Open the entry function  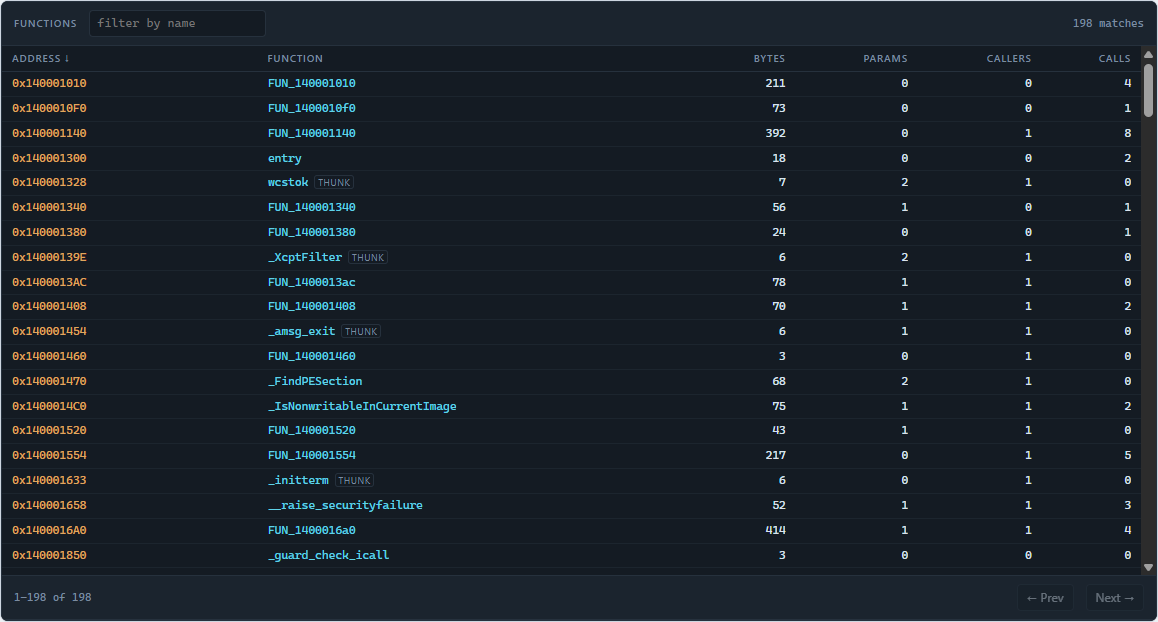pyautogui.click(x=284, y=158)
